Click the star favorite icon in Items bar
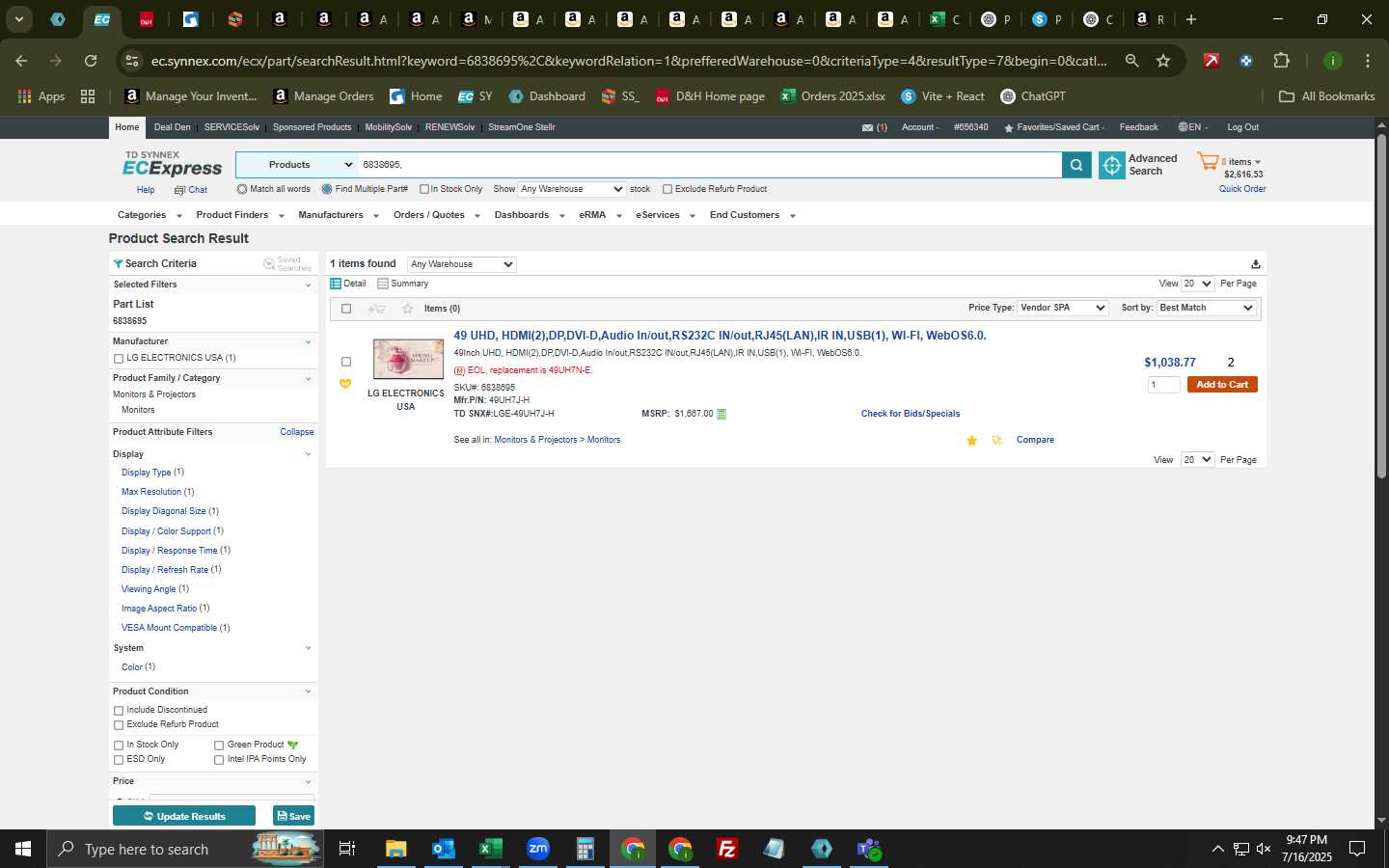This screenshot has width=1389, height=868. click(x=408, y=309)
